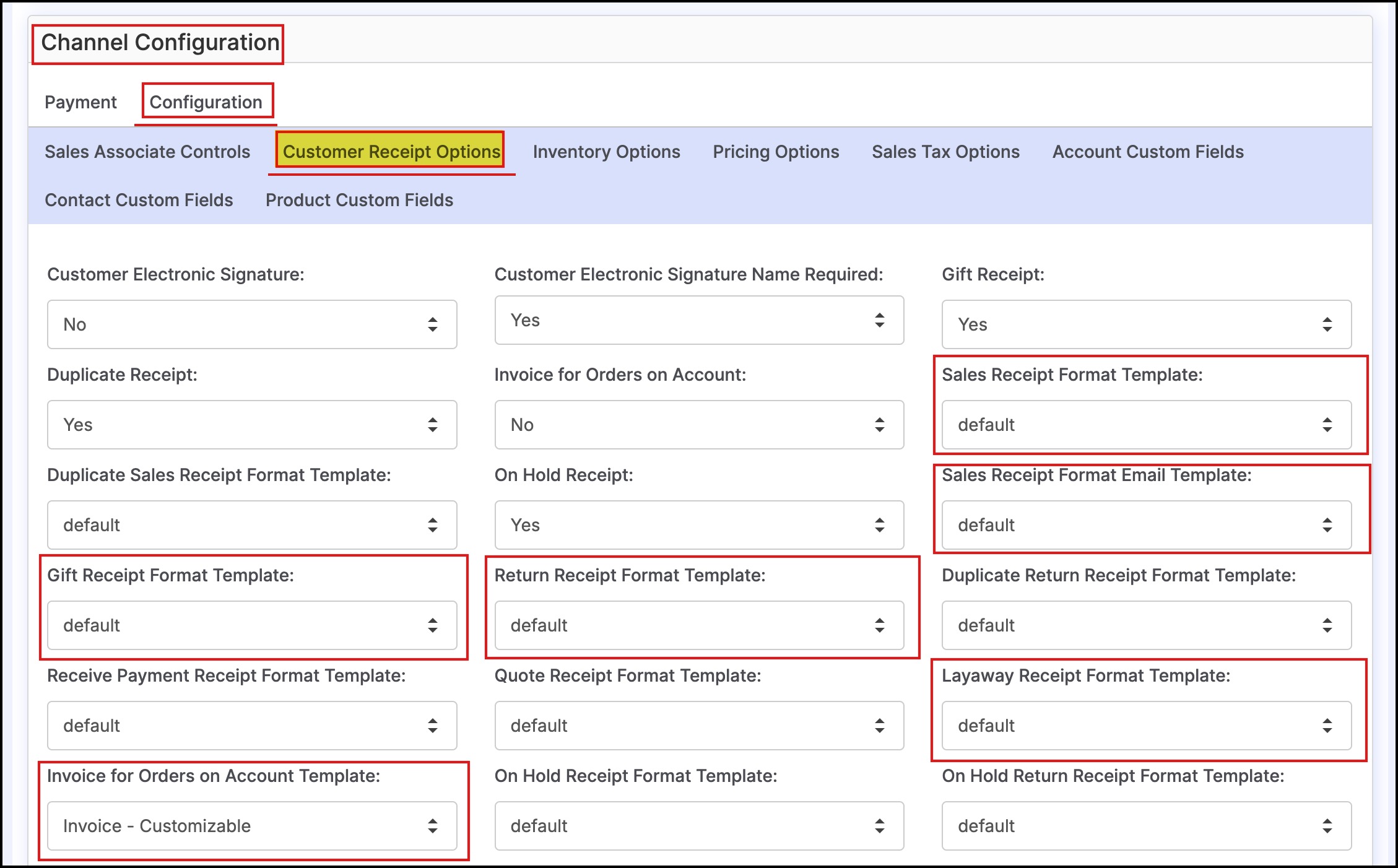Open Pricing Options tab
The image size is (1398, 868).
(776, 152)
